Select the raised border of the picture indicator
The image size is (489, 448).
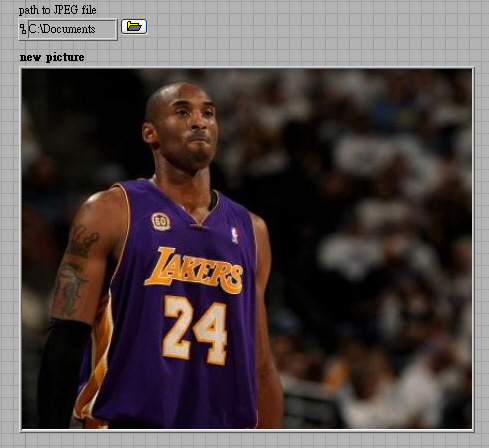tap(247, 430)
